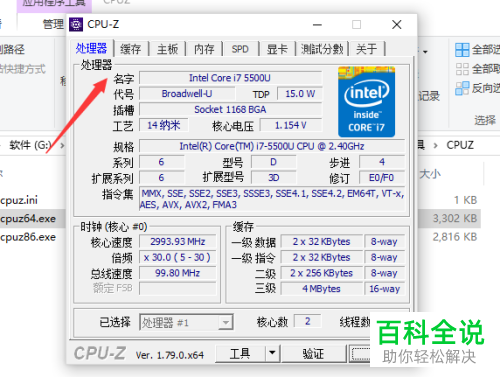Click the 管理 ribbon tab in Explorer
Image resolution: width=500 pixels, height=377 pixels.
coord(53,24)
